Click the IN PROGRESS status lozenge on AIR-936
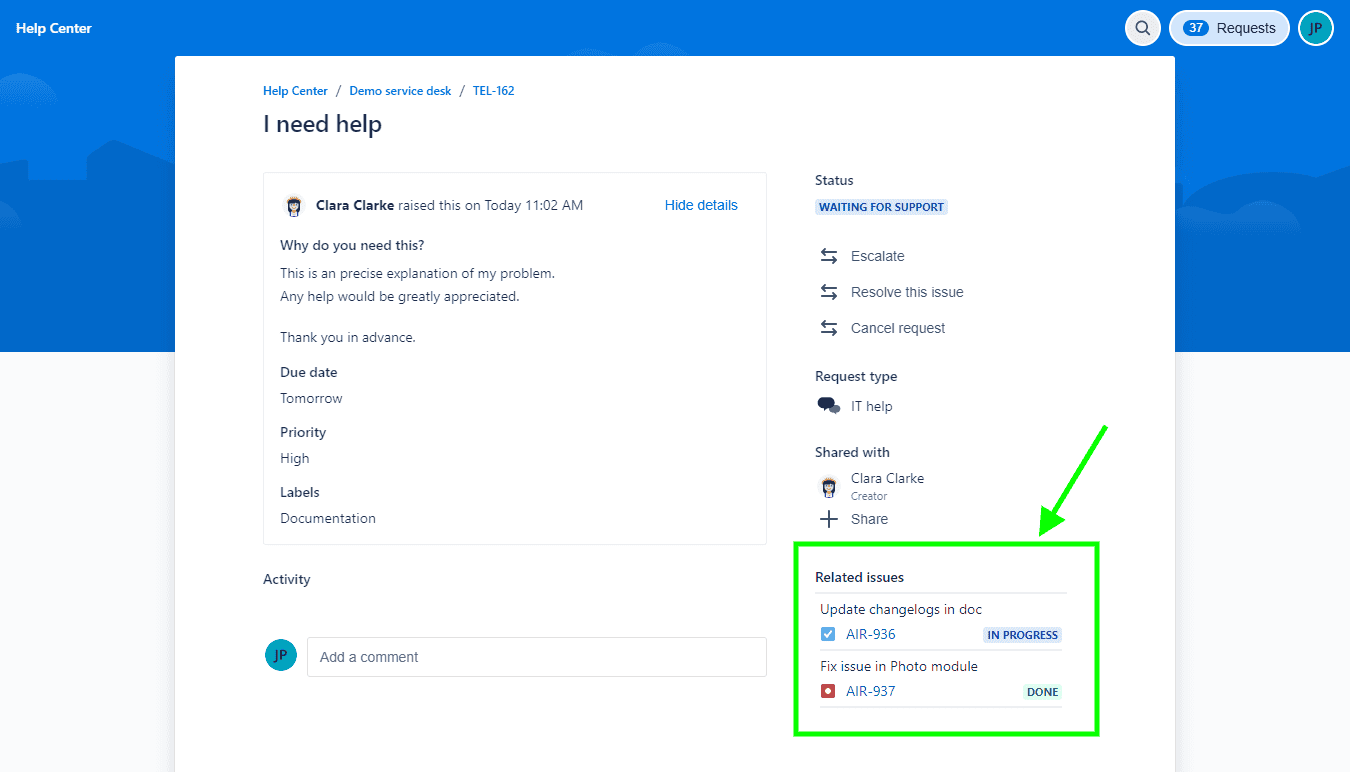The image size is (1350, 772). tap(1022, 634)
